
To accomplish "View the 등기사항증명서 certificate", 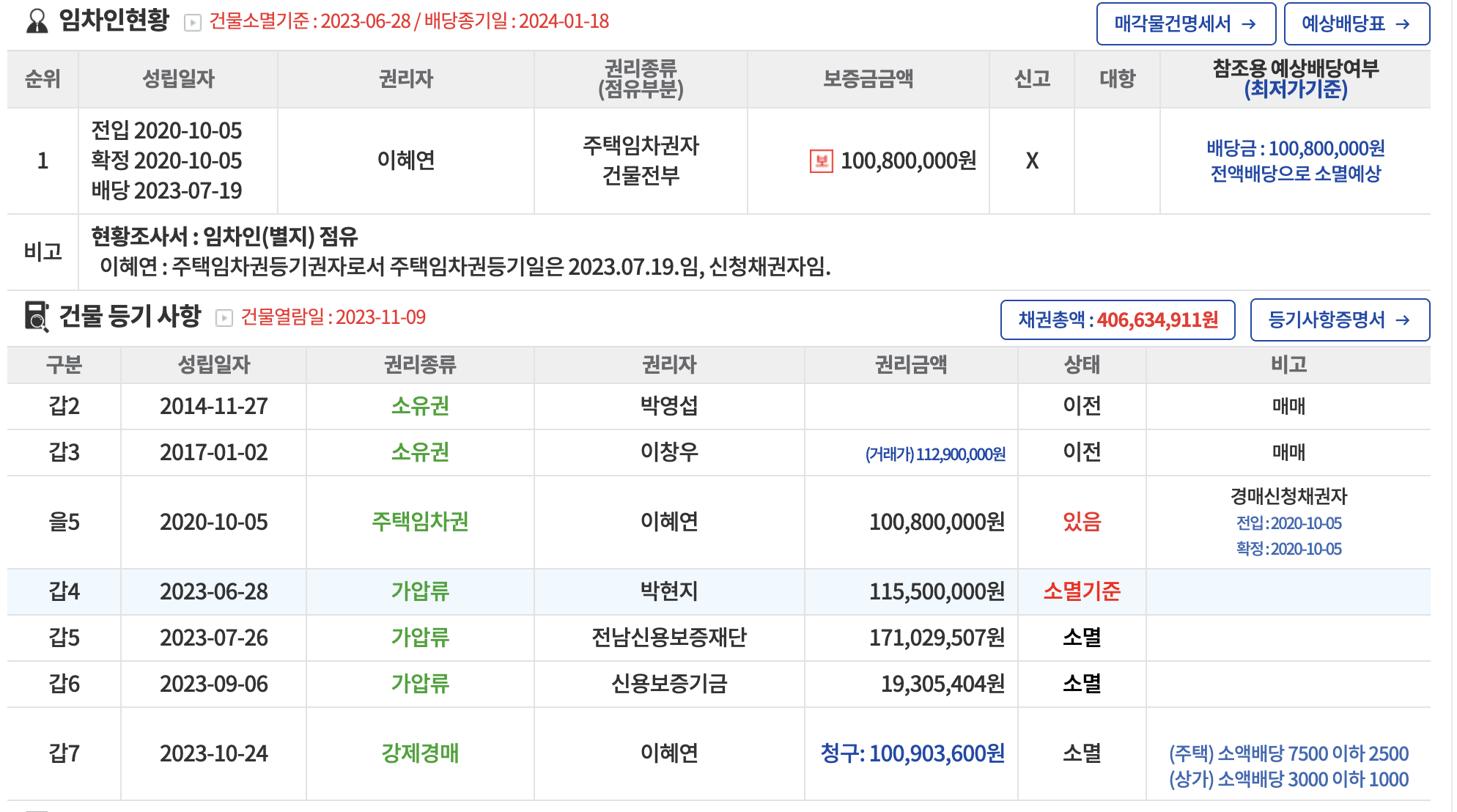I will [1327, 320].
